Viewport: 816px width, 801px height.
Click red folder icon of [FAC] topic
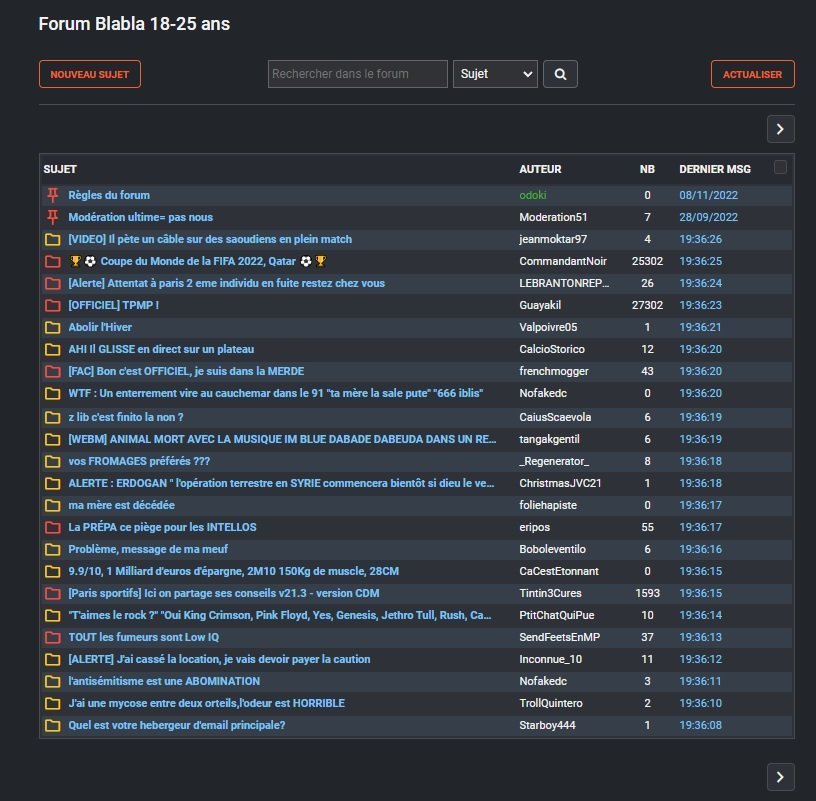[x=53, y=371]
